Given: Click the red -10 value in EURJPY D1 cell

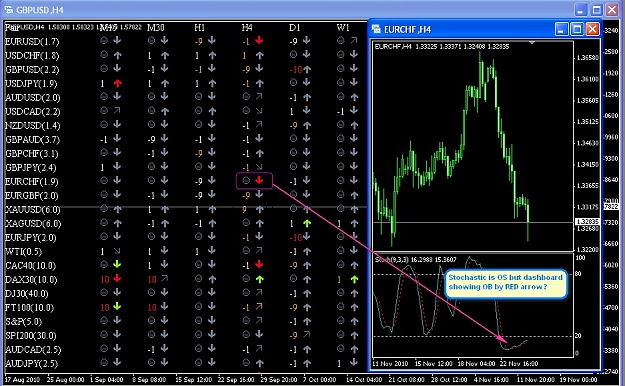Looking at the screenshot, I should point(295,238).
